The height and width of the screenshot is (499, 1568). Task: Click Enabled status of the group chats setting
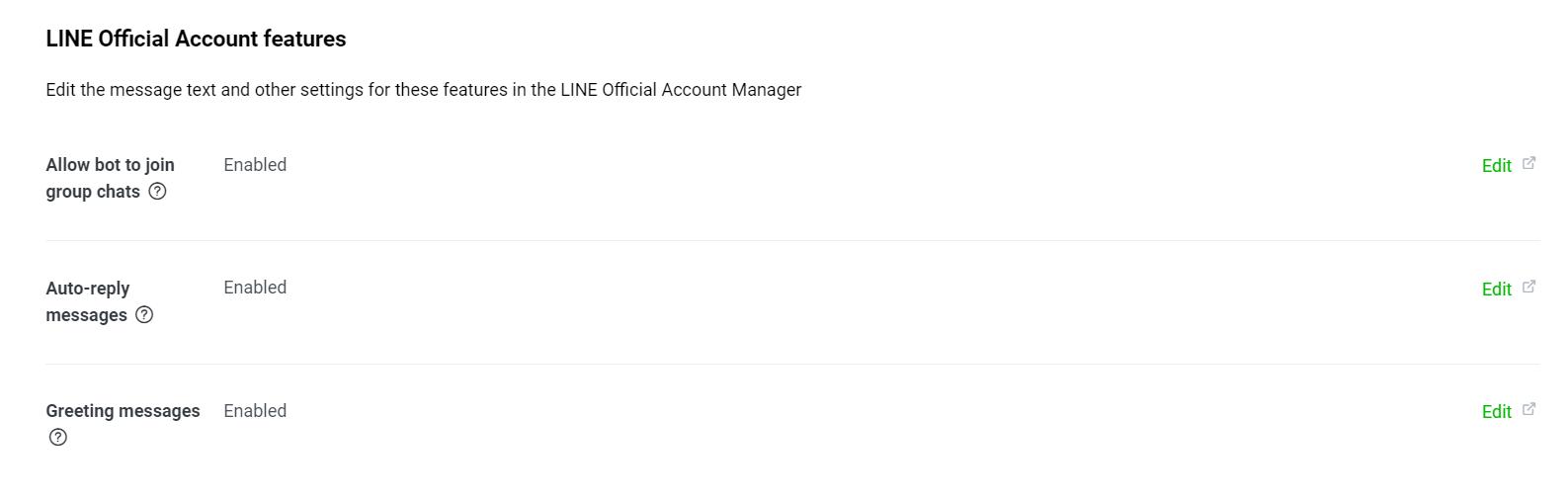pos(255,165)
